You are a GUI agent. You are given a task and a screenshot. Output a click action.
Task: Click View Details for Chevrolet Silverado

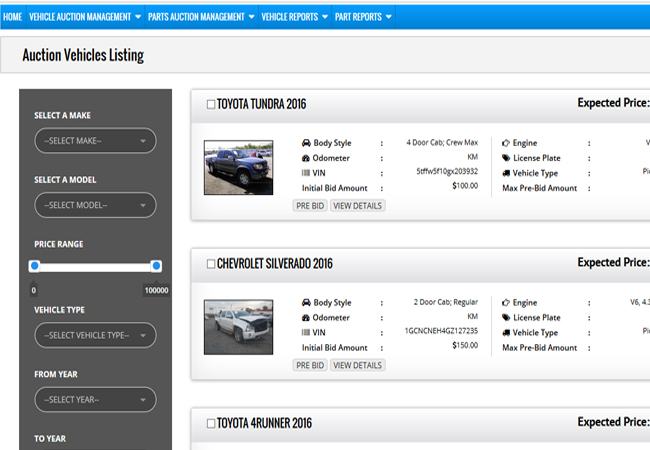click(x=357, y=366)
